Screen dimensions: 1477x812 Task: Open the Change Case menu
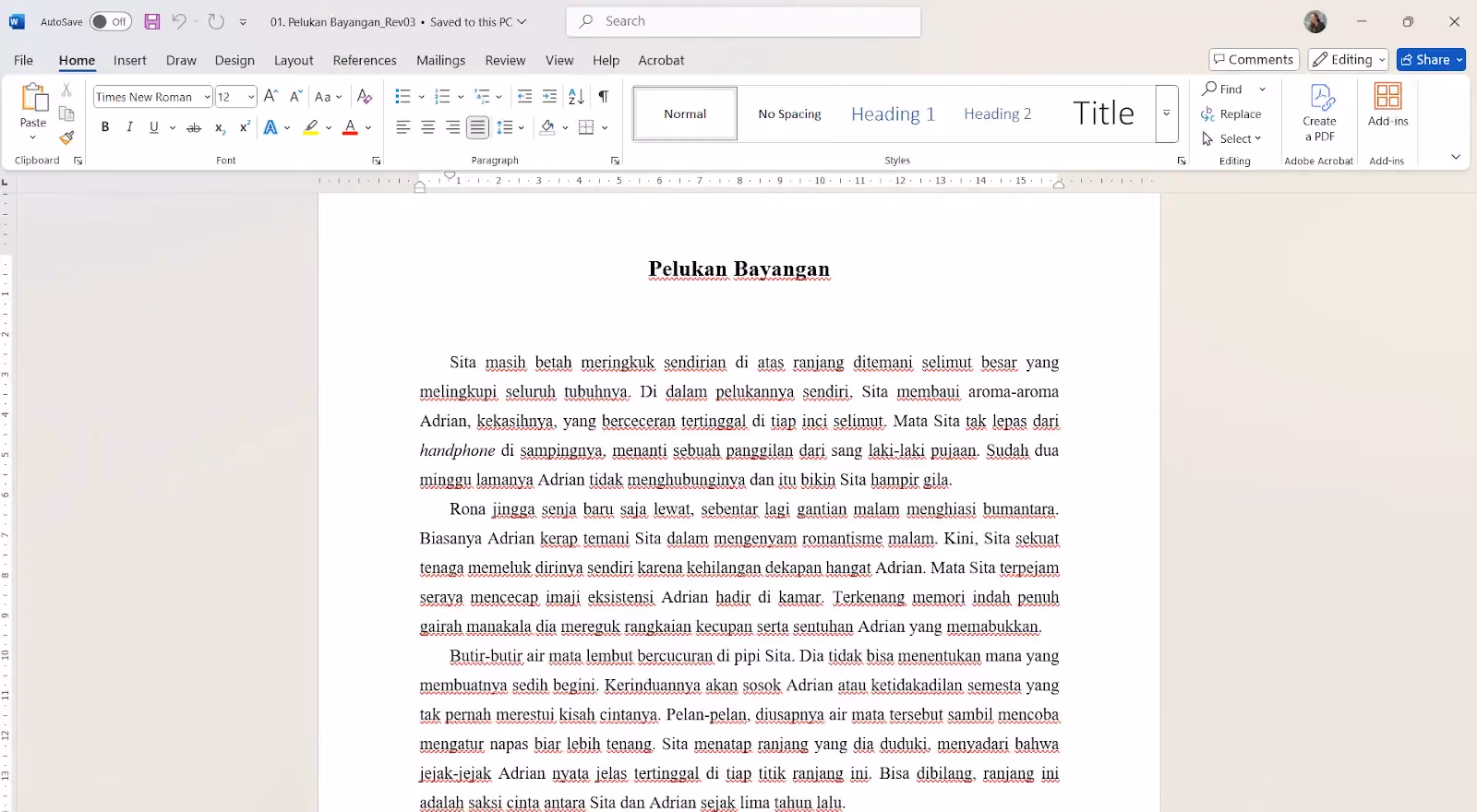(x=328, y=97)
